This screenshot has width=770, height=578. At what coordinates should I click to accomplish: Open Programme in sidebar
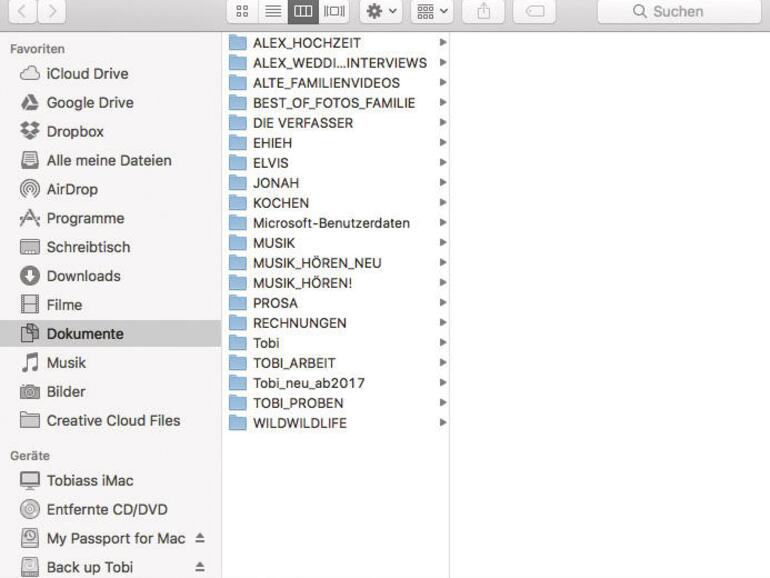110,219
